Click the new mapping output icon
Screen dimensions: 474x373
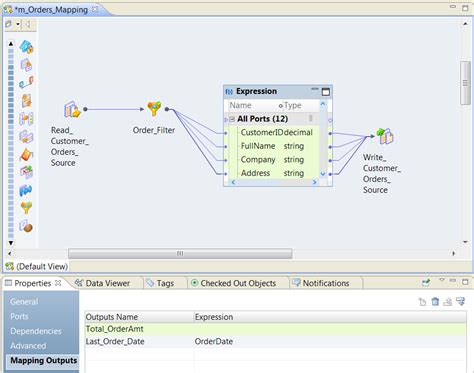(x=422, y=302)
